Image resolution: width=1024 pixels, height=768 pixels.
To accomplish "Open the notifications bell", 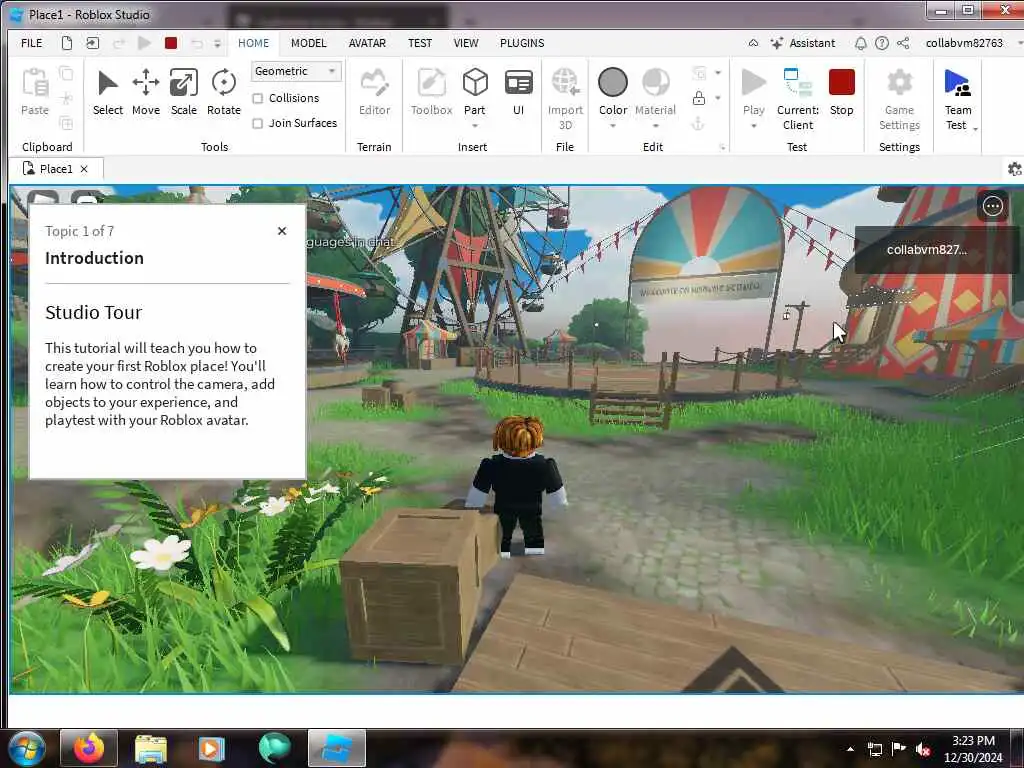I will pos(861,43).
